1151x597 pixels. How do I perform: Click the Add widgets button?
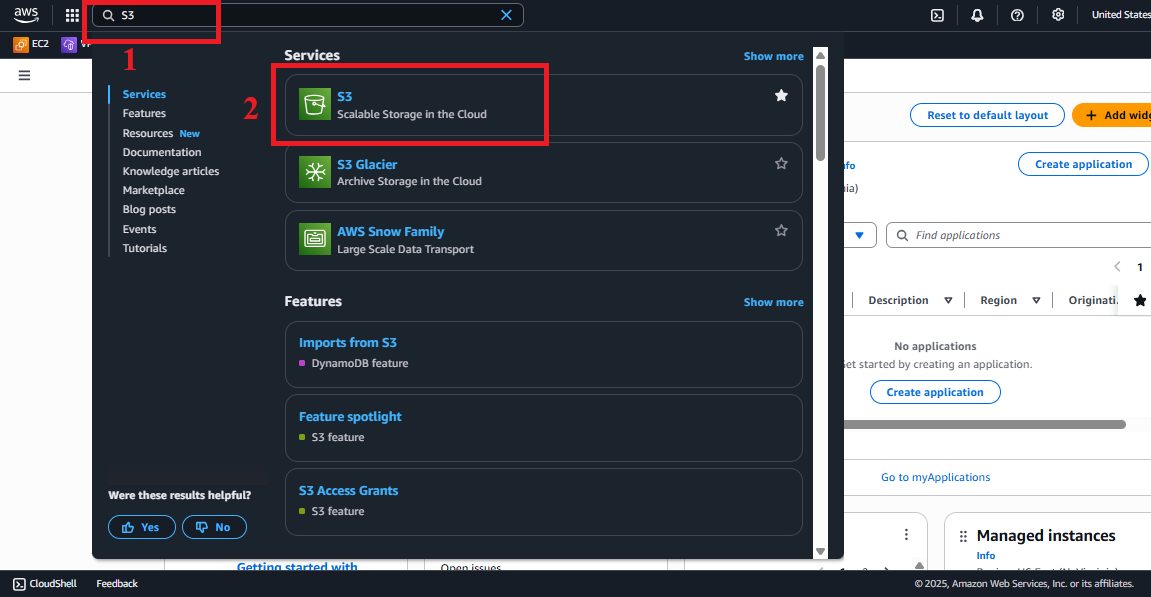pos(1111,115)
